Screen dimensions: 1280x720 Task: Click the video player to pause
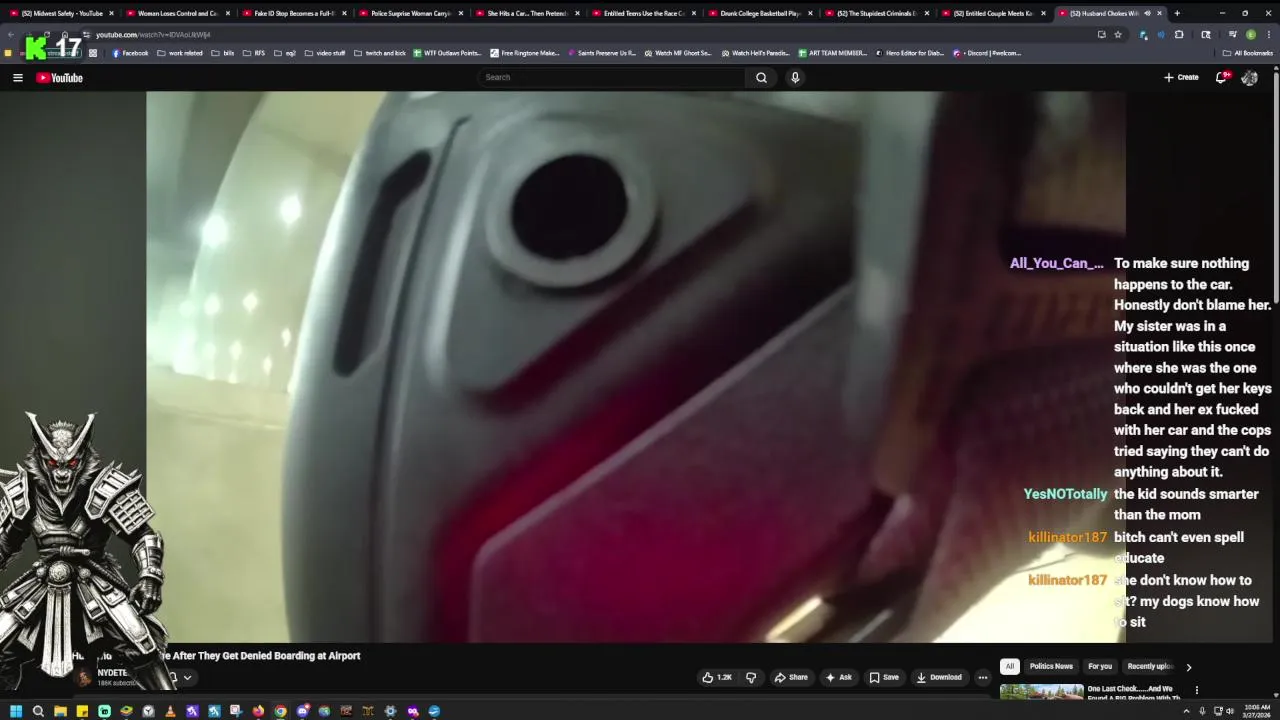(x=636, y=367)
